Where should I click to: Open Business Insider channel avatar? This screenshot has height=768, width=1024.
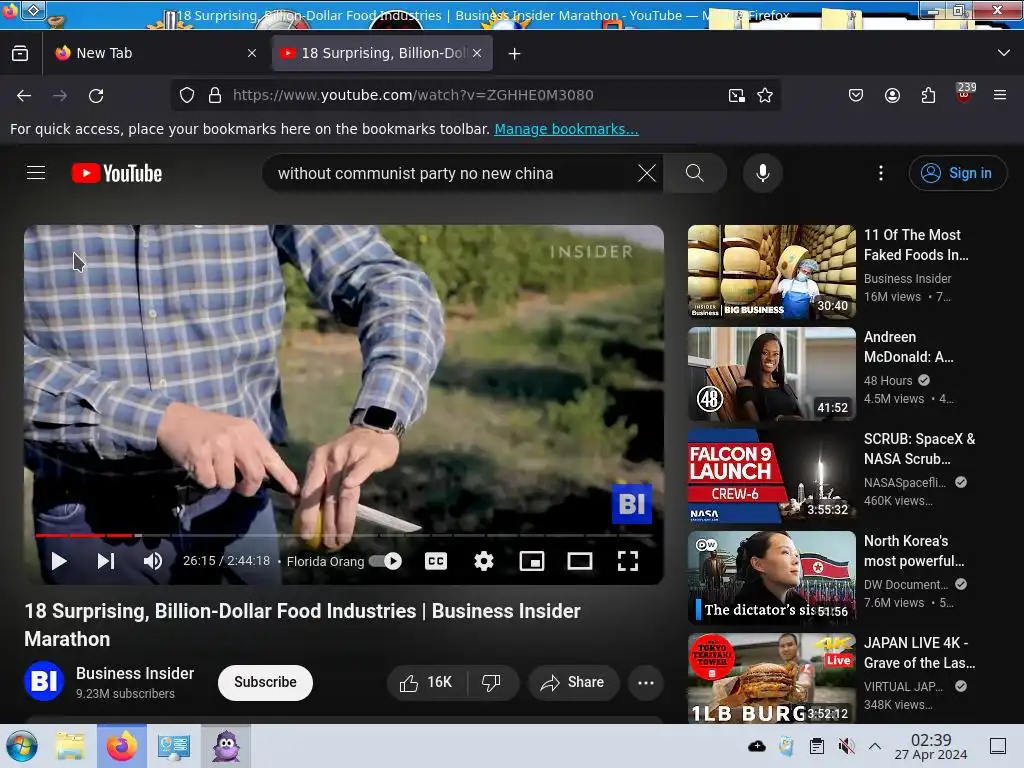(x=44, y=681)
